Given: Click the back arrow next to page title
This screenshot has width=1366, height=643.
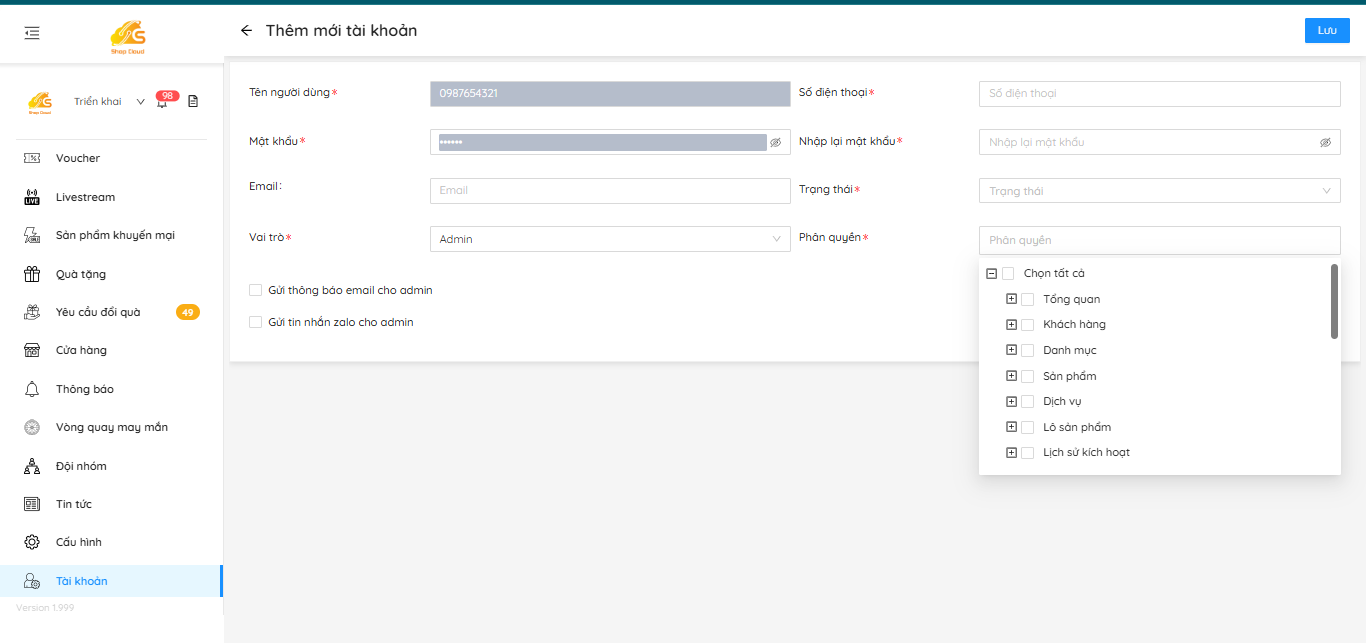Looking at the screenshot, I should 246,31.
